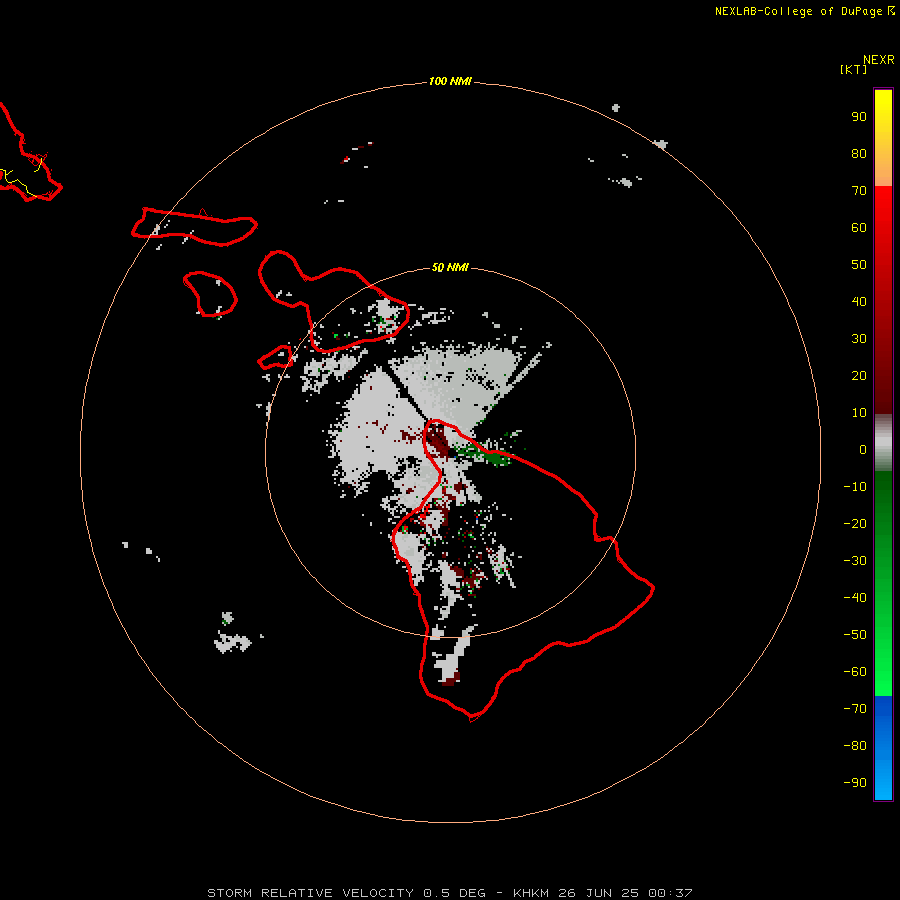Click the -50 value on the velocity scale
The height and width of the screenshot is (900, 900).
point(855,635)
